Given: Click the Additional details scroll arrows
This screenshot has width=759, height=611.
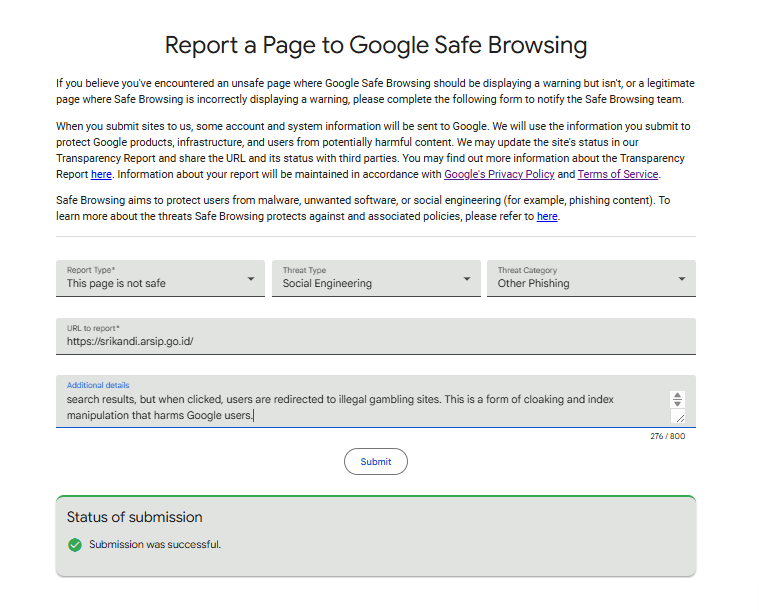Looking at the screenshot, I should click(x=677, y=399).
